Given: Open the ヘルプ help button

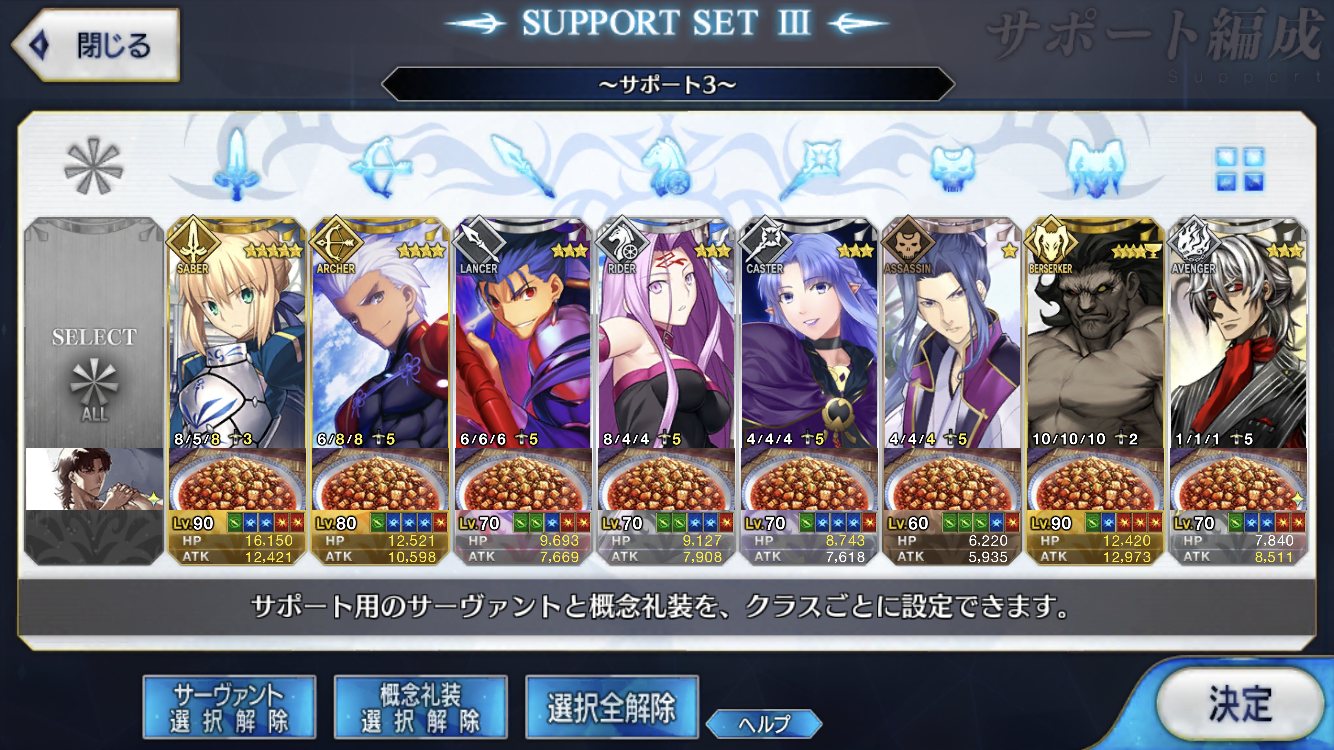Looking at the screenshot, I should click(x=764, y=724).
